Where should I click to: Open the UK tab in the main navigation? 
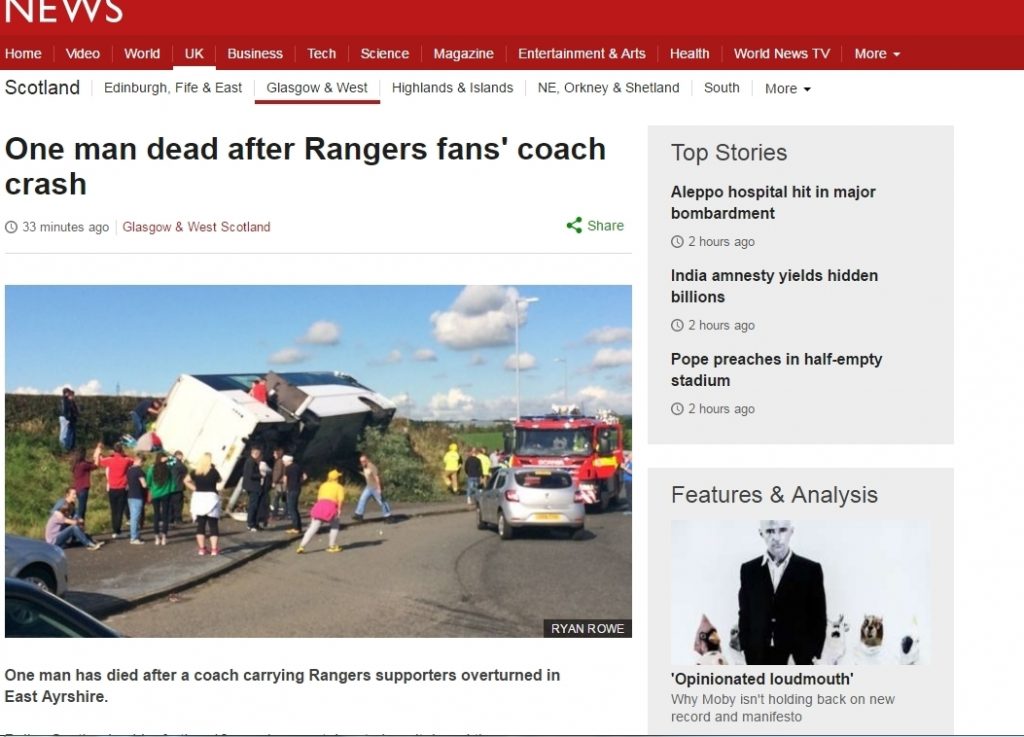coord(194,54)
